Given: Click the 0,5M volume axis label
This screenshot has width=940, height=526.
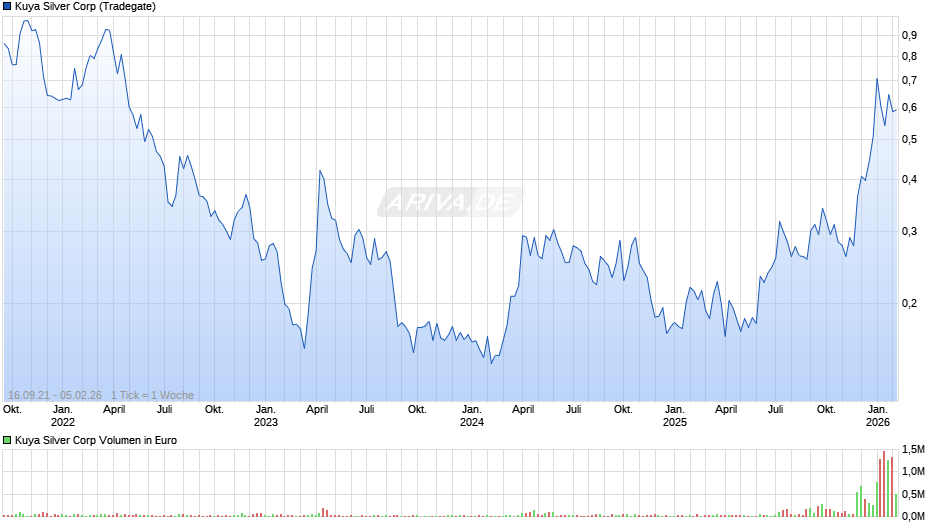Looking at the screenshot, I should click(x=913, y=494).
